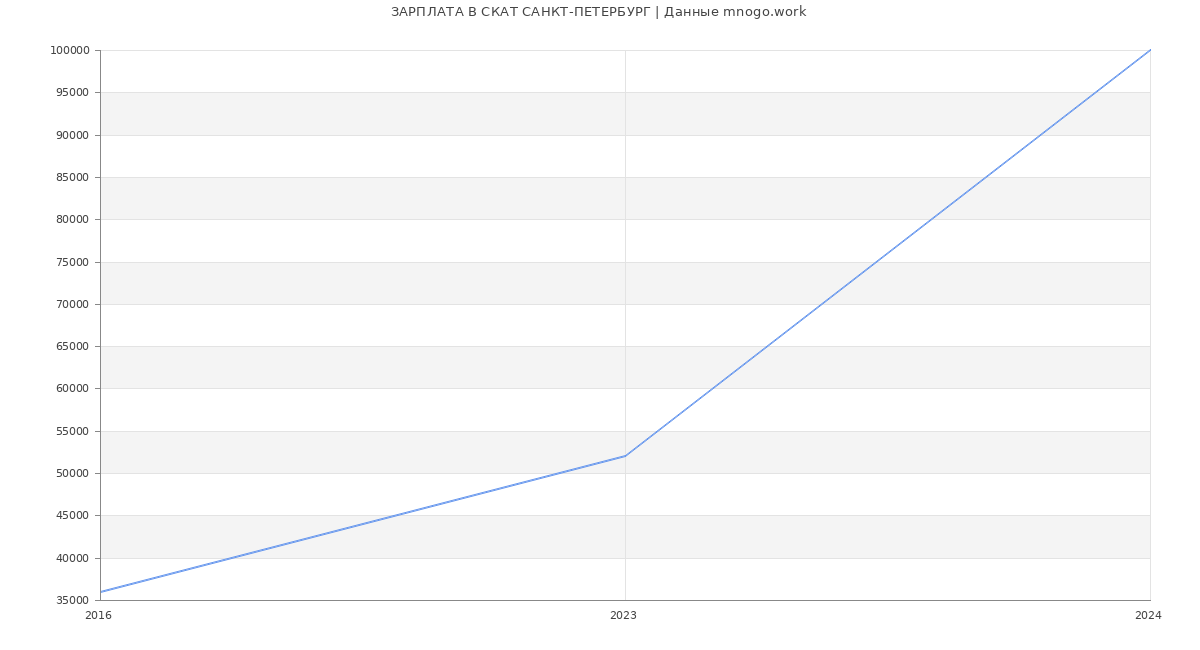This screenshot has width=1200, height=650.
Task: Click the 2016 x-axis label
Action: [x=99, y=616]
